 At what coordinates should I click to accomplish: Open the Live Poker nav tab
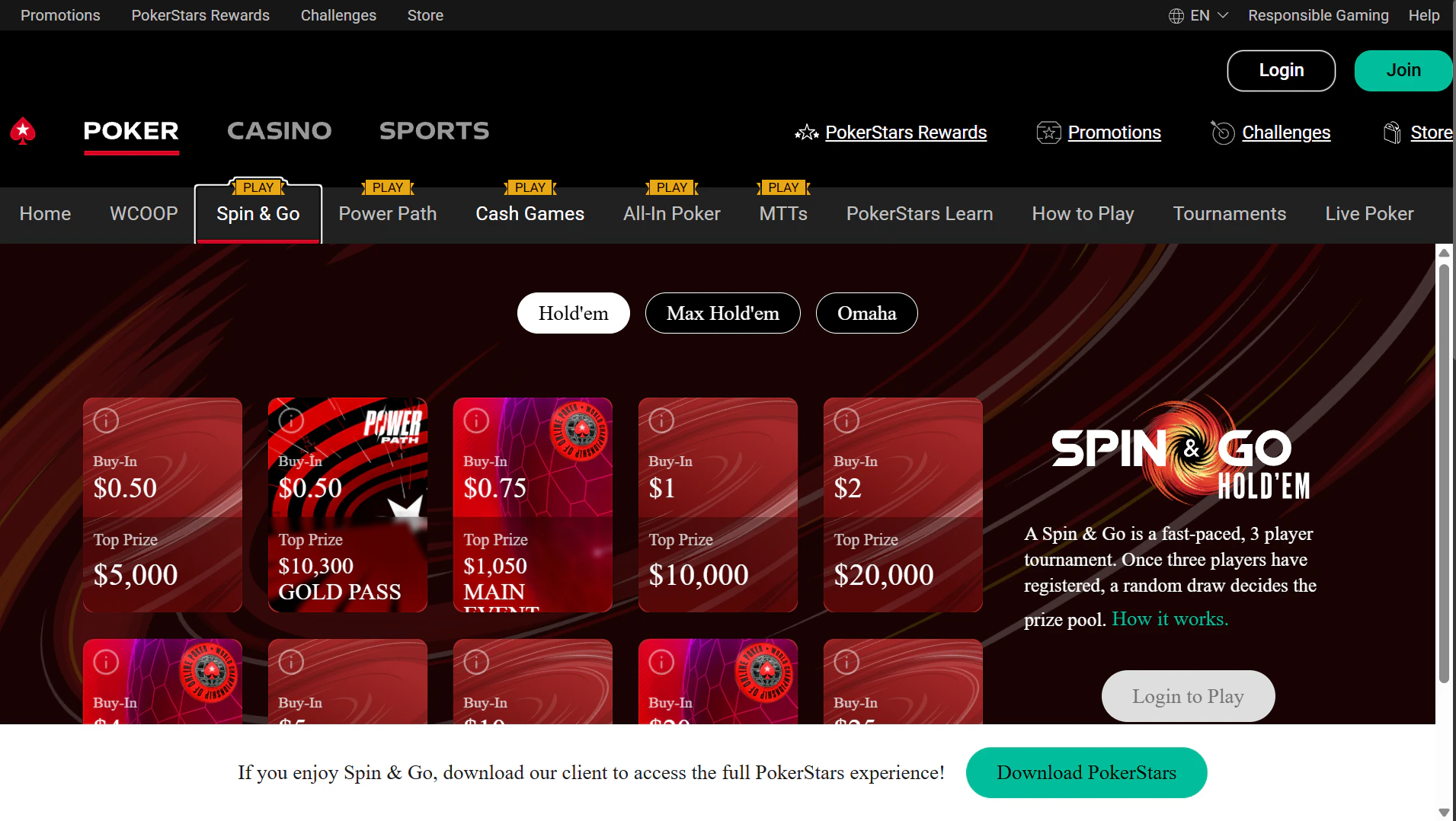click(x=1369, y=214)
